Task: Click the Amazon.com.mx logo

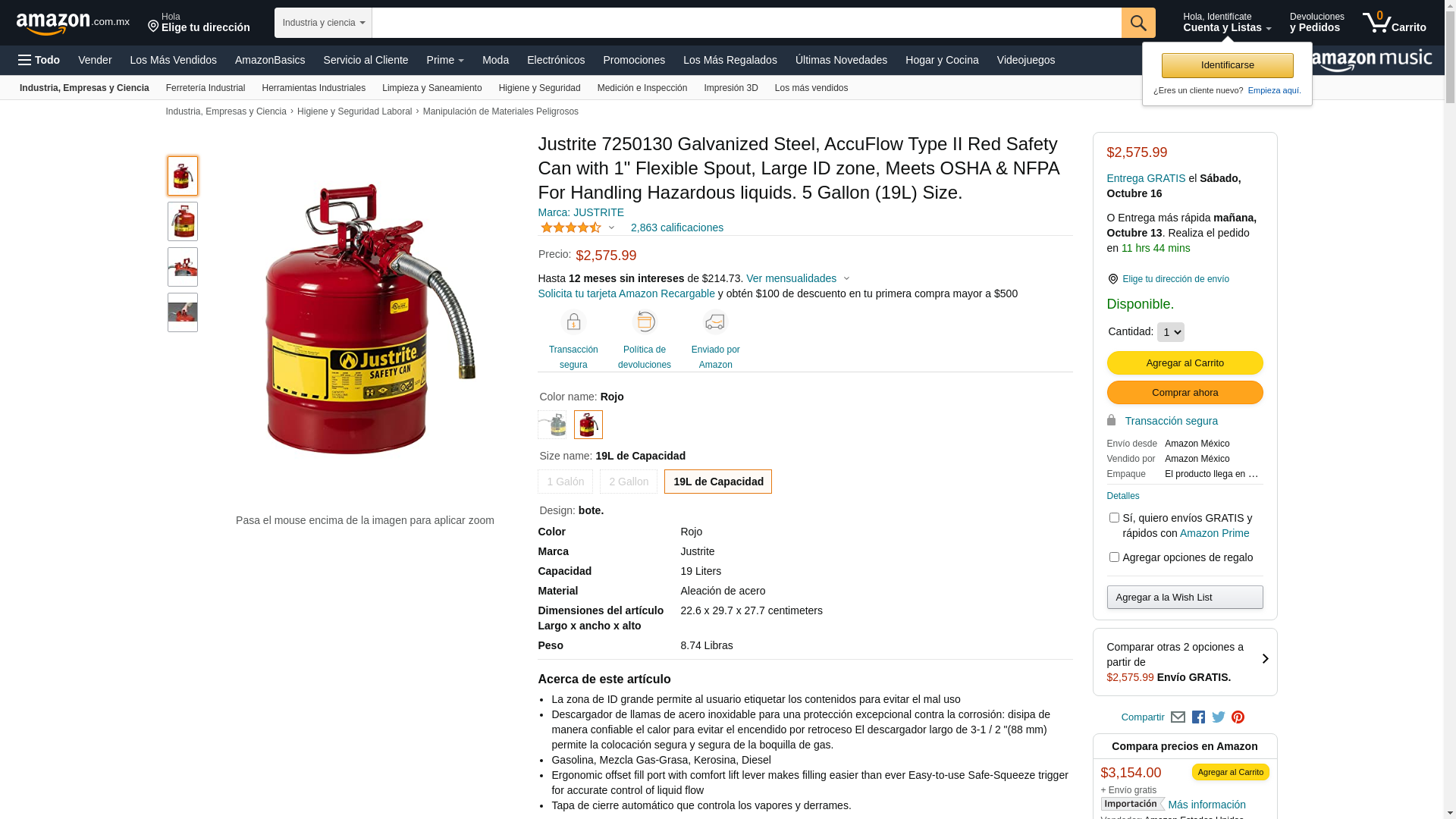Action: pyautogui.click(x=73, y=24)
